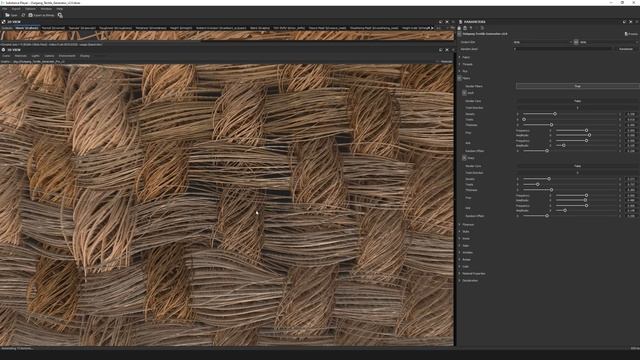Click Export as Bitmap in the toolbar

tap(41, 15)
